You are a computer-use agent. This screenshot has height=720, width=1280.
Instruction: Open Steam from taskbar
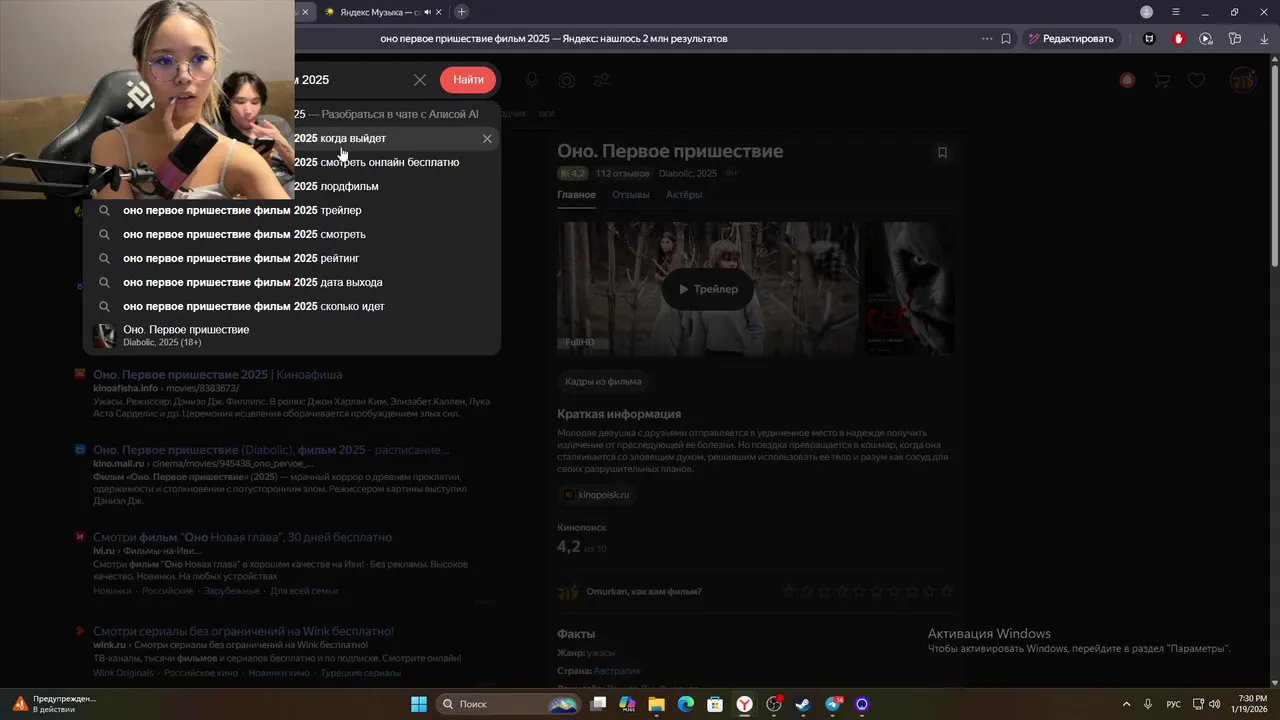(803, 704)
